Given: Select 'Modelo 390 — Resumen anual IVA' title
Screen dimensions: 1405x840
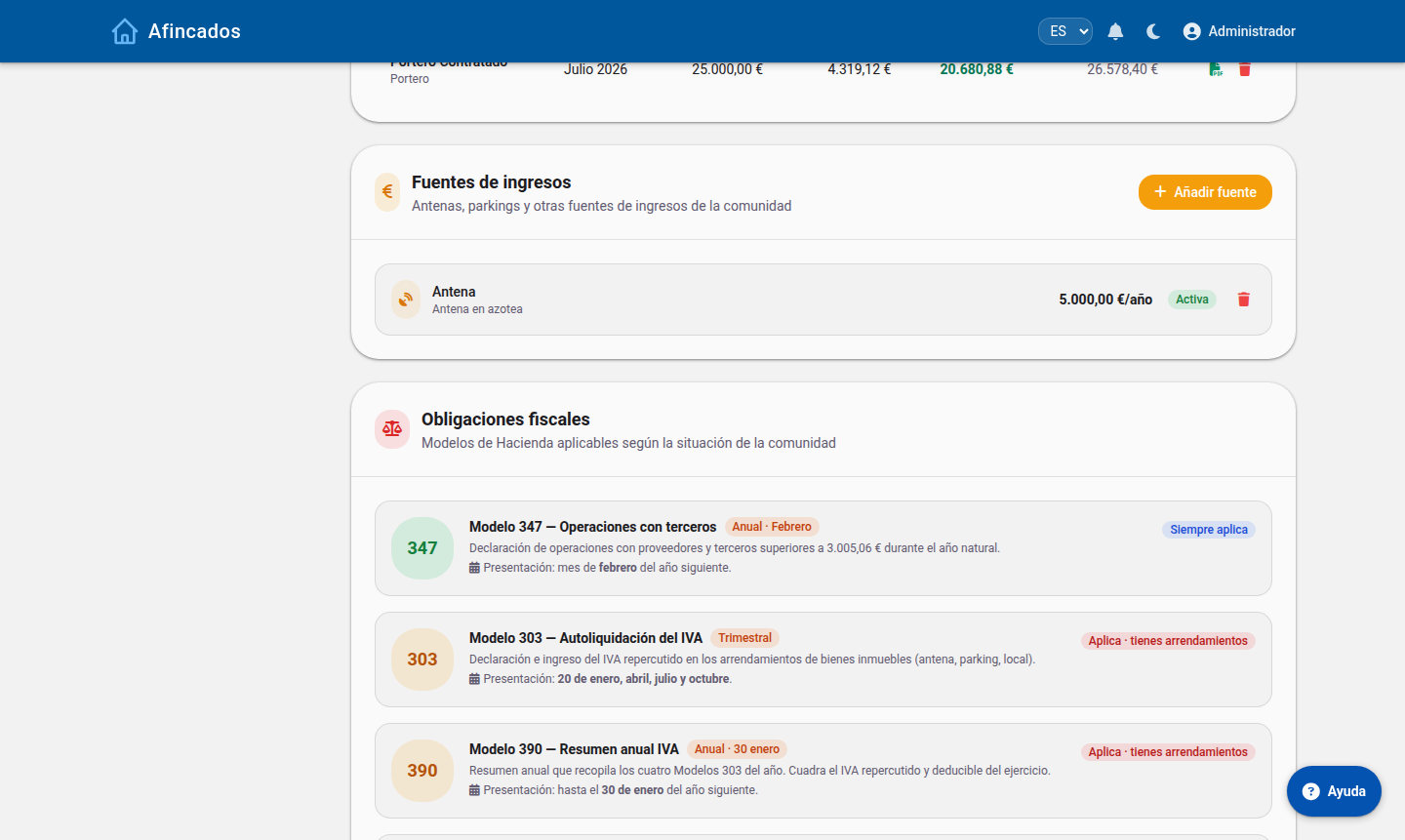Looking at the screenshot, I should coord(574,749).
